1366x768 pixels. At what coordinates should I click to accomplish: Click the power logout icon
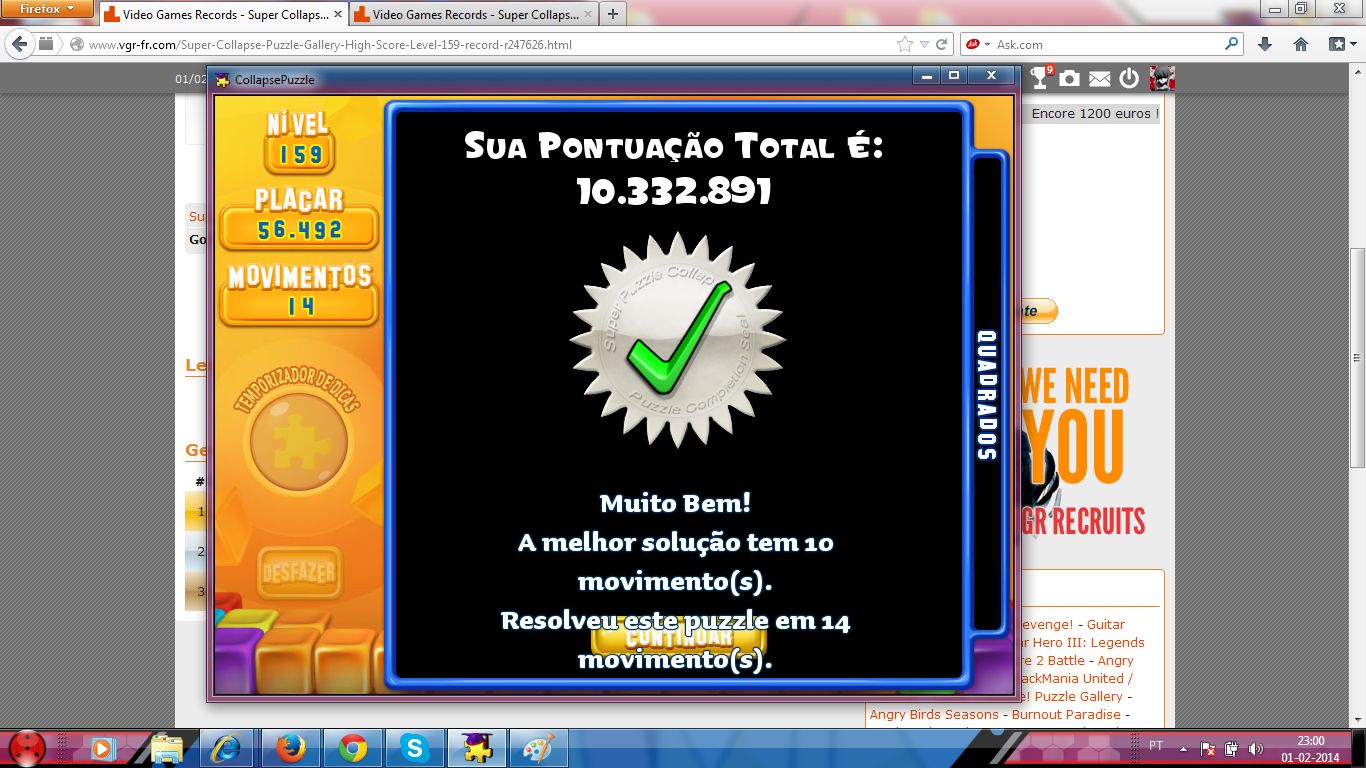(1129, 78)
